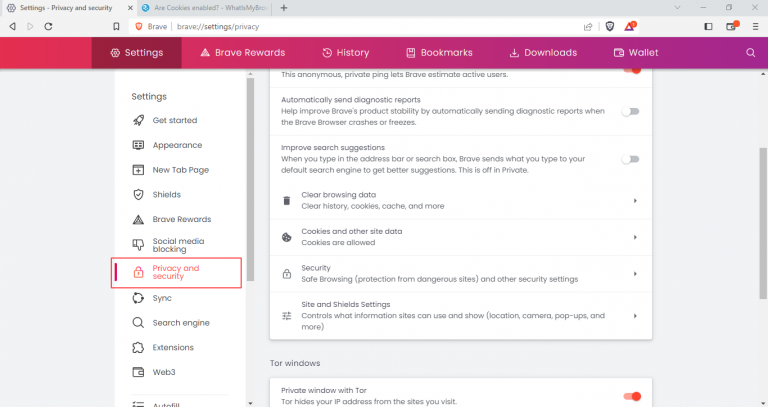The width and height of the screenshot is (768, 407).
Task: Switch to the Downloads tab
Action: coord(543,52)
